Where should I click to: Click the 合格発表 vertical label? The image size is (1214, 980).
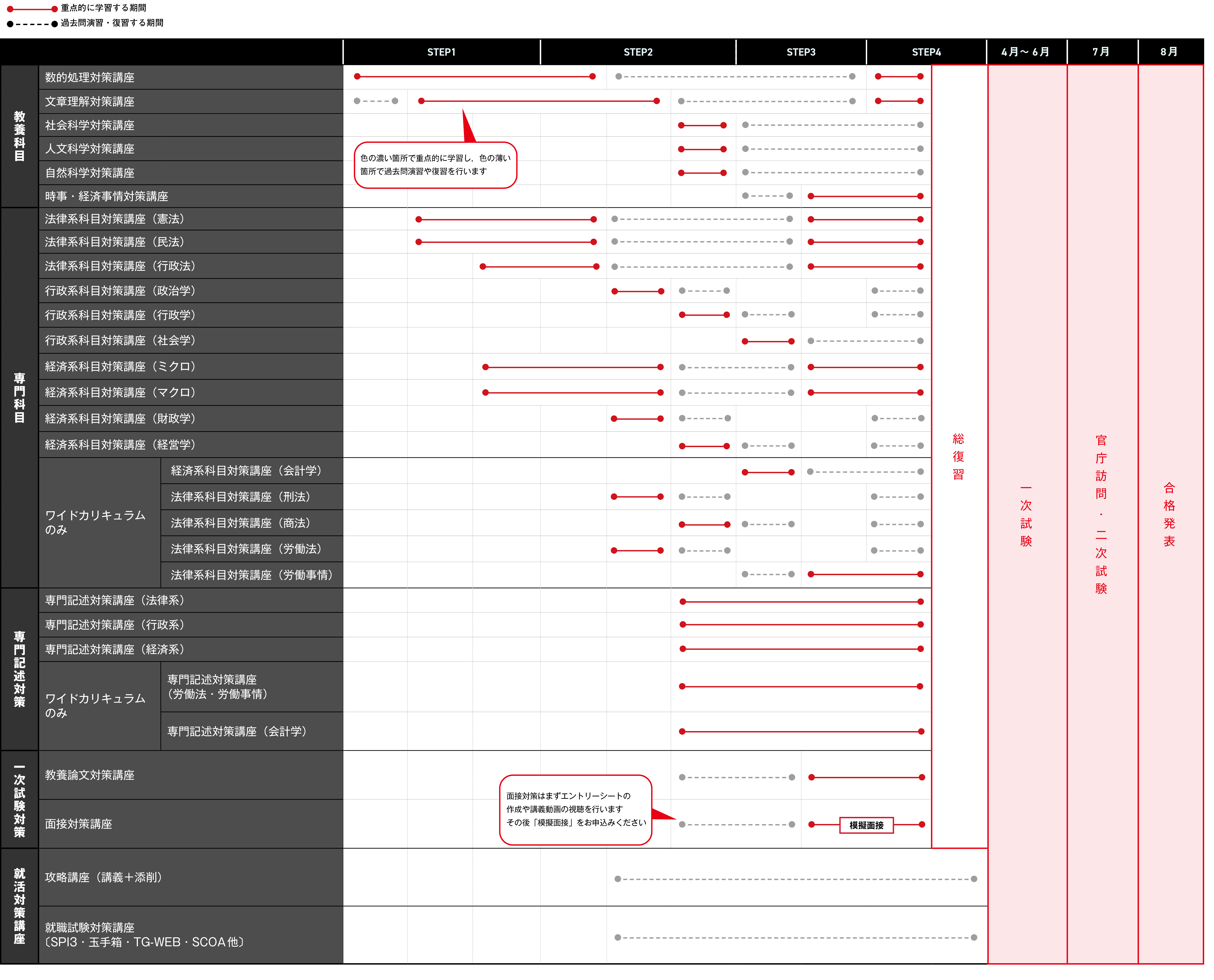(1169, 514)
